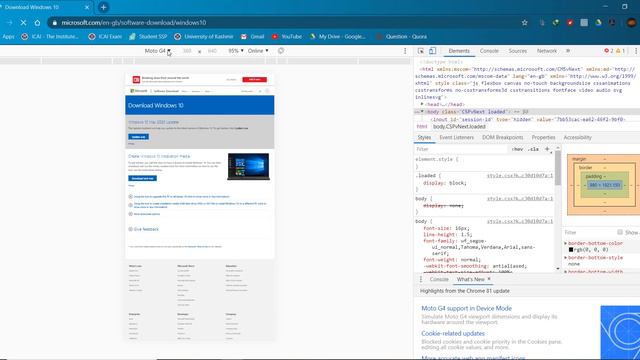
Task: Click the box model content dimensions
Action: click(x=604, y=185)
